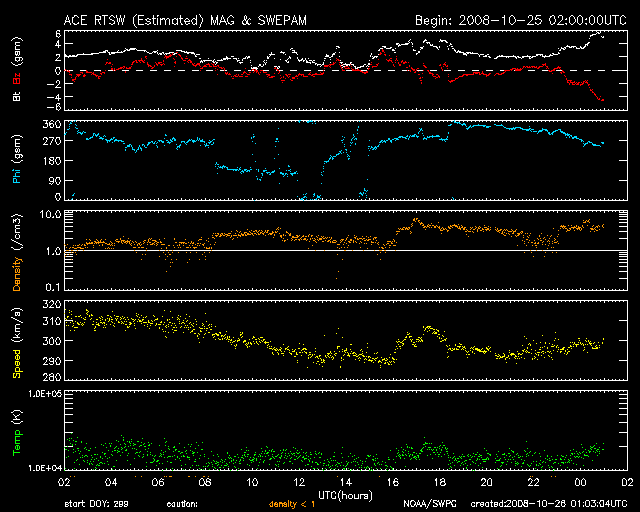Click the '18' hour tick label
The width and height of the screenshot is (640, 512).
(440, 482)
